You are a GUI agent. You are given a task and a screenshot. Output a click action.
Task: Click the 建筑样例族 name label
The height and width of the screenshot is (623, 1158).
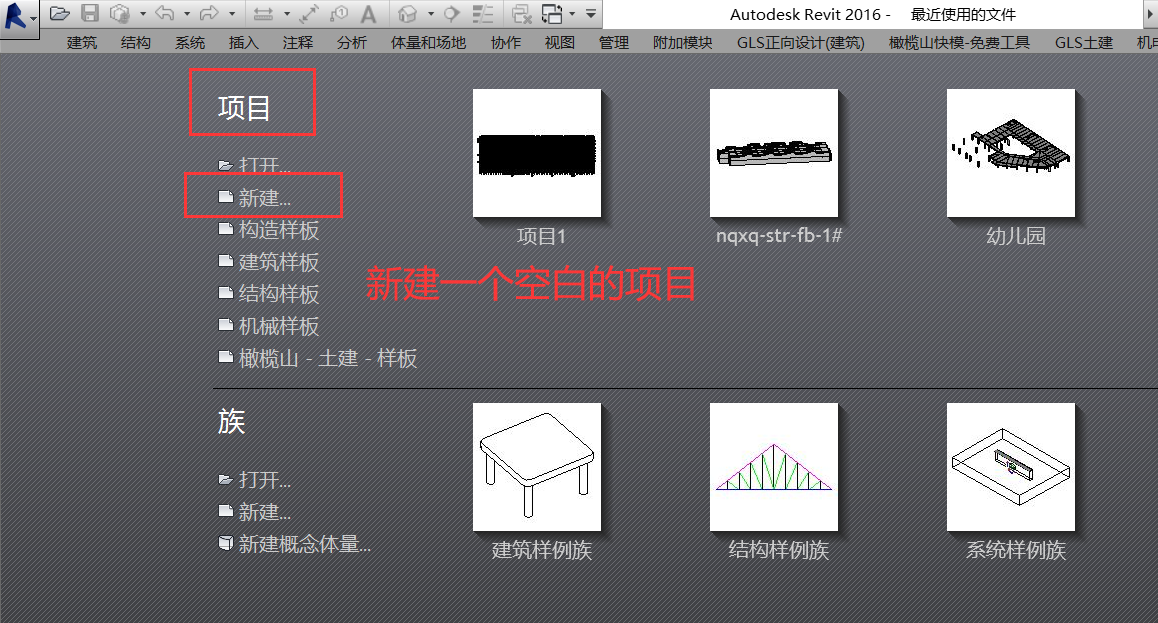pos(542,550)
